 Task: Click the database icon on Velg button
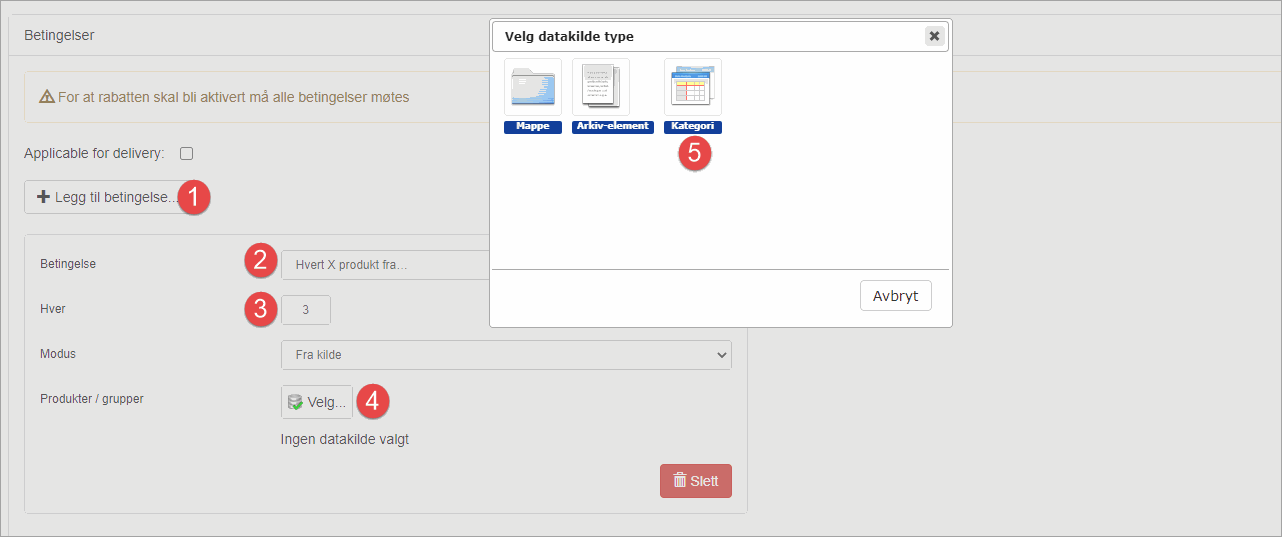click(295, 402)
